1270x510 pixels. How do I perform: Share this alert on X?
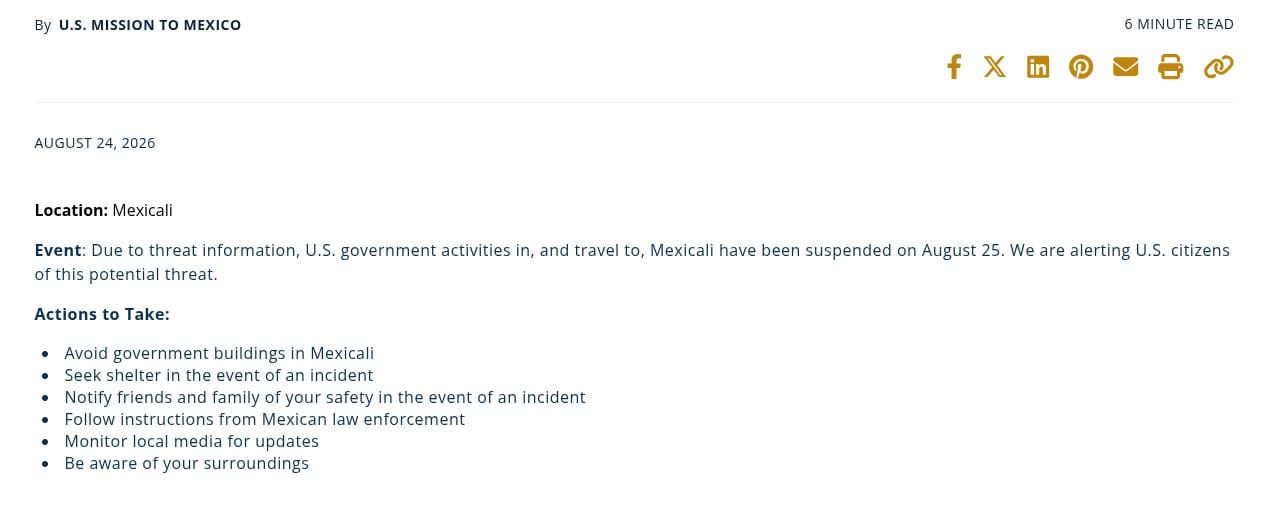[994, 67]
